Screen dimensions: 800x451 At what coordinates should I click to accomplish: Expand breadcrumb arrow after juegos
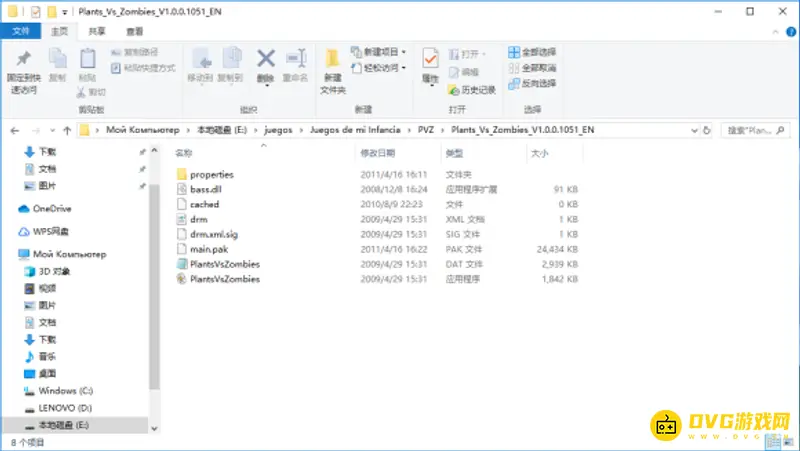click(301, 131)
